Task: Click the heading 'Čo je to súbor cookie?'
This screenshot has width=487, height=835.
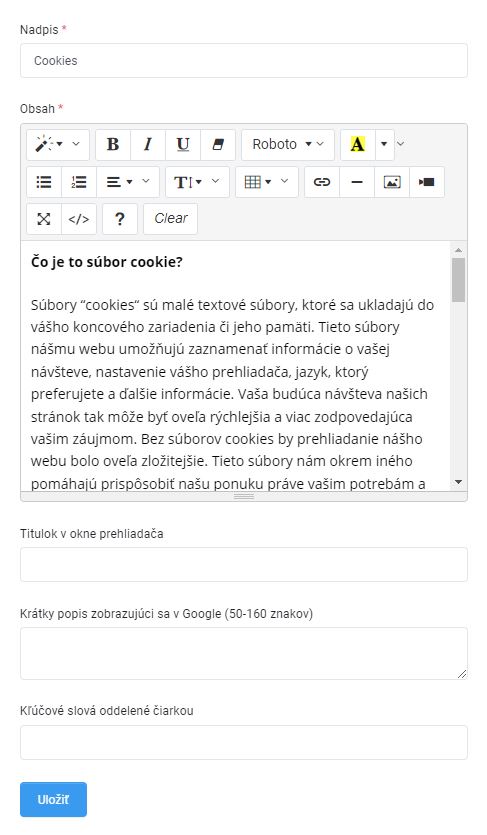Action: (106, 262)
